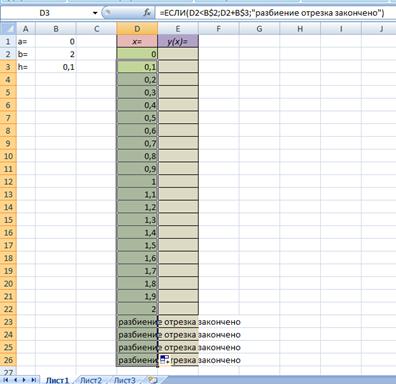This screenshot has width=396, height=384.
Task: Go to previous sheet navigation arrow
Action: [15, 380]
